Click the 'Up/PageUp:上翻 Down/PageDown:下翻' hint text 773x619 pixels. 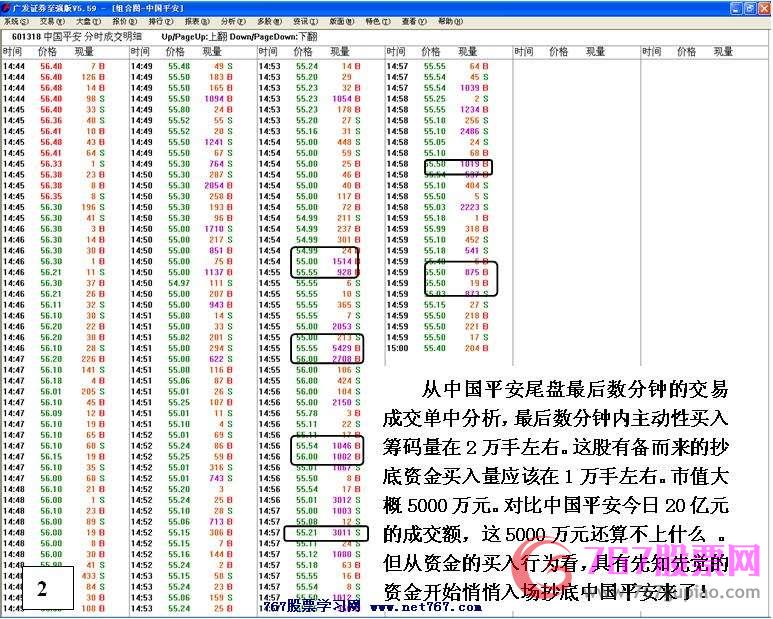pos(240,37)
